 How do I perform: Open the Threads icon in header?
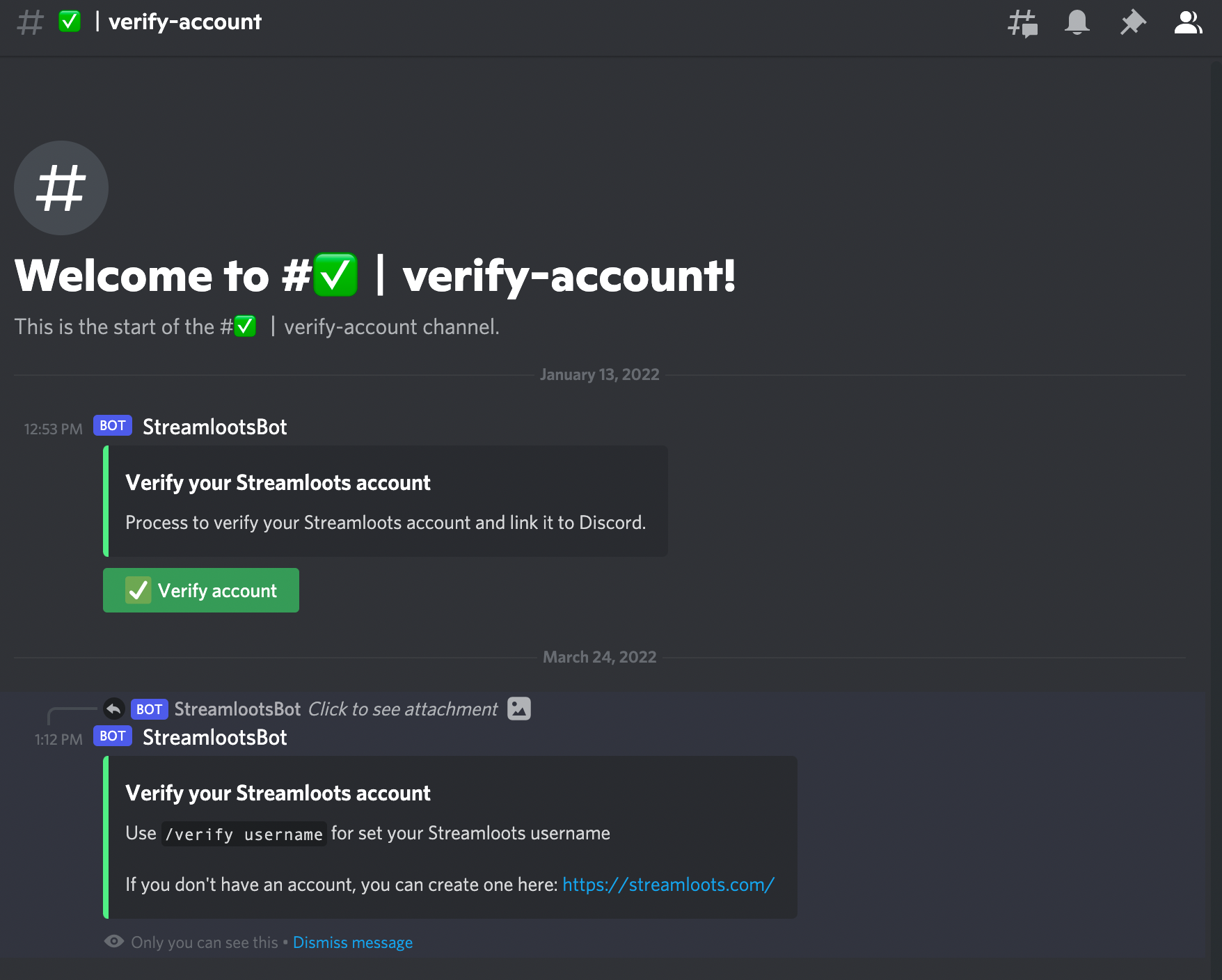(x=1022, y=23)
